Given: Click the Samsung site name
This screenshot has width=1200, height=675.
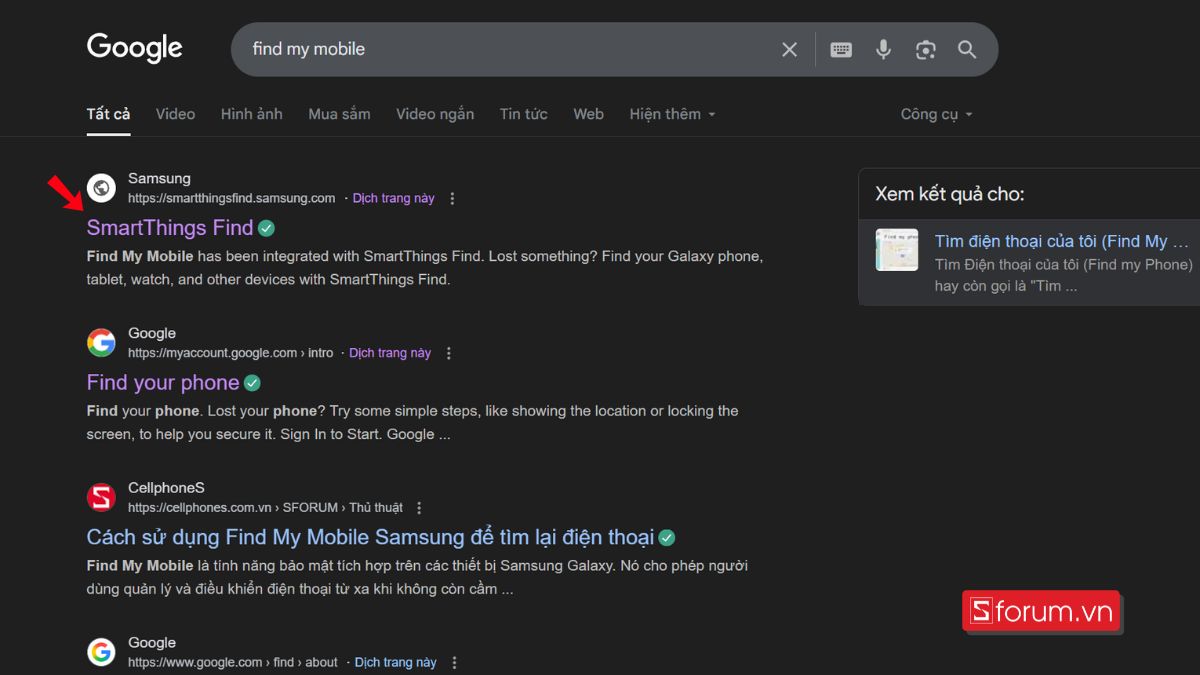Looking at the screenshot, I should [x=159, y=178].
